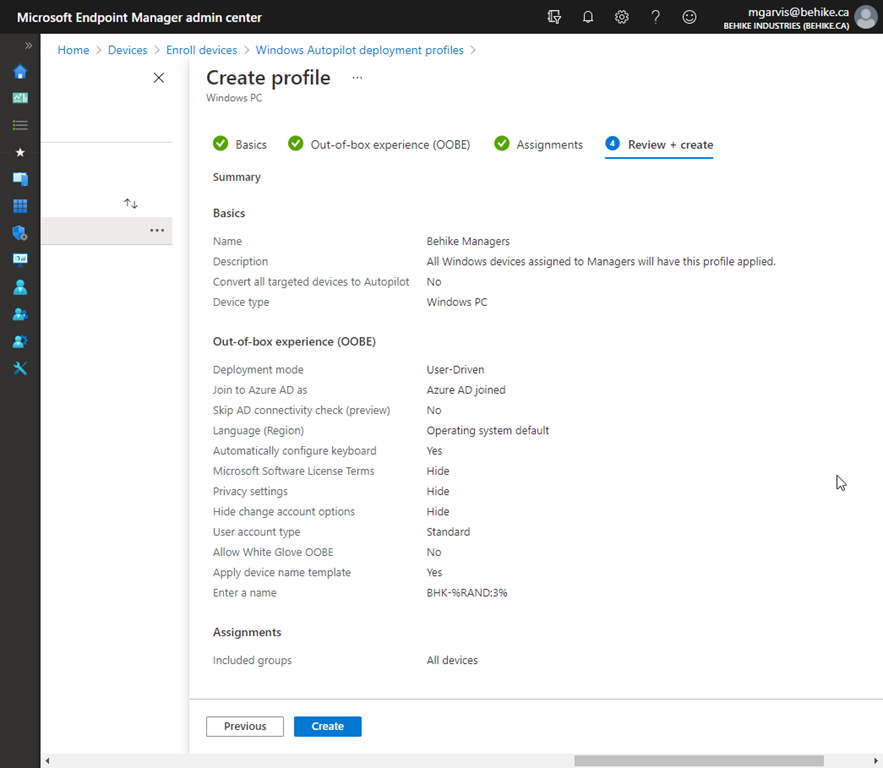
Task: Open the ellipsis menu next to Create profile
Action: click(356, 79)
